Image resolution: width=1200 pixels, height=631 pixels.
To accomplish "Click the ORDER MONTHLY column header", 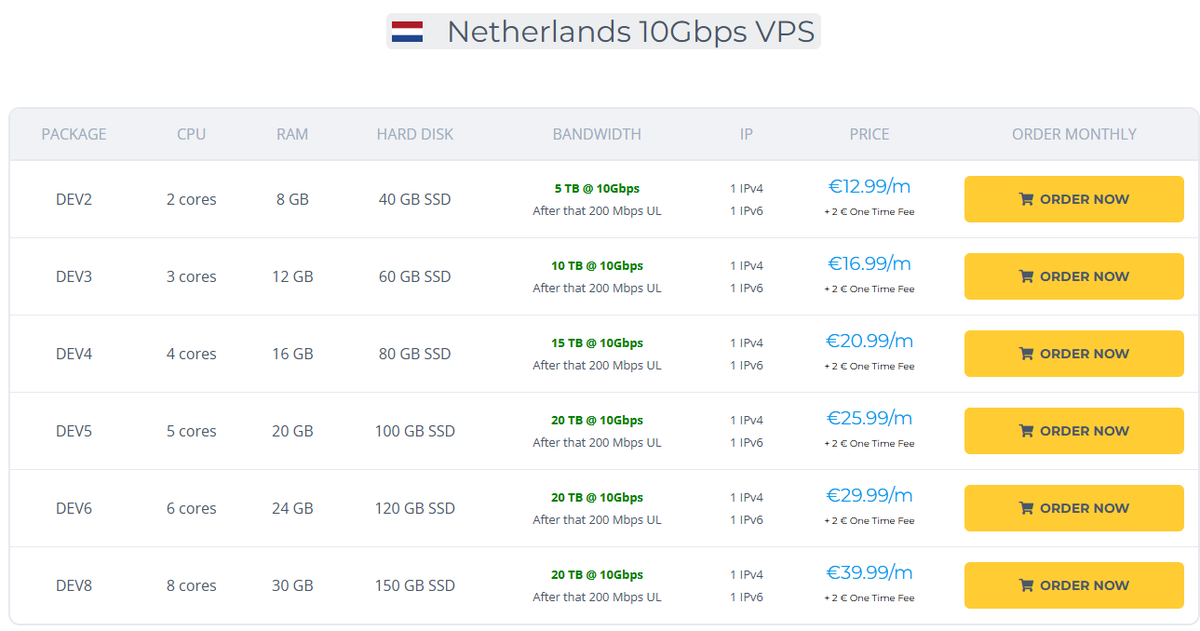I will (1074, 134).
